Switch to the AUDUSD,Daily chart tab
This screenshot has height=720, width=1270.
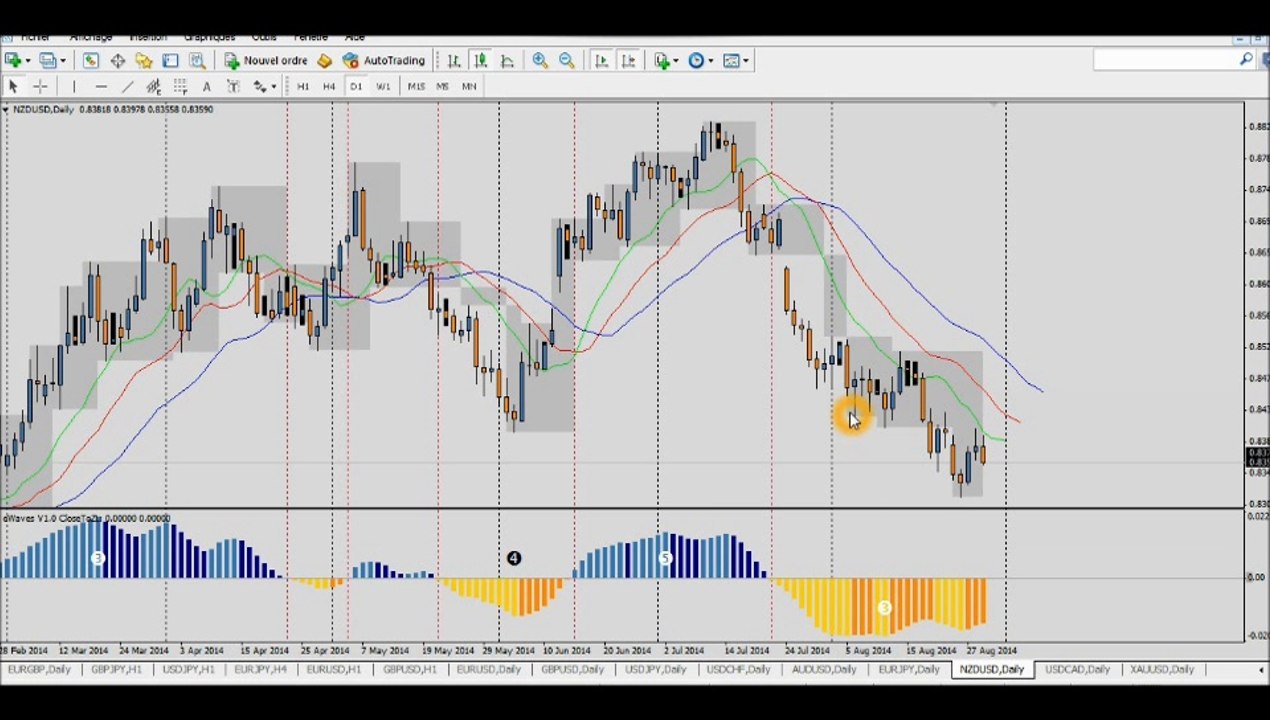coord(824,669)
